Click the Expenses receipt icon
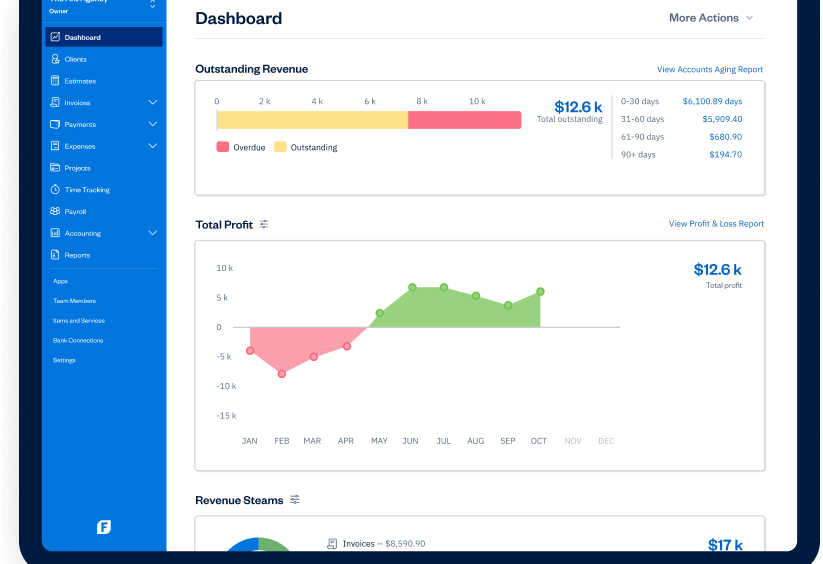The height and width of the screenshot is (564, 823). click(x=55, y=146)
